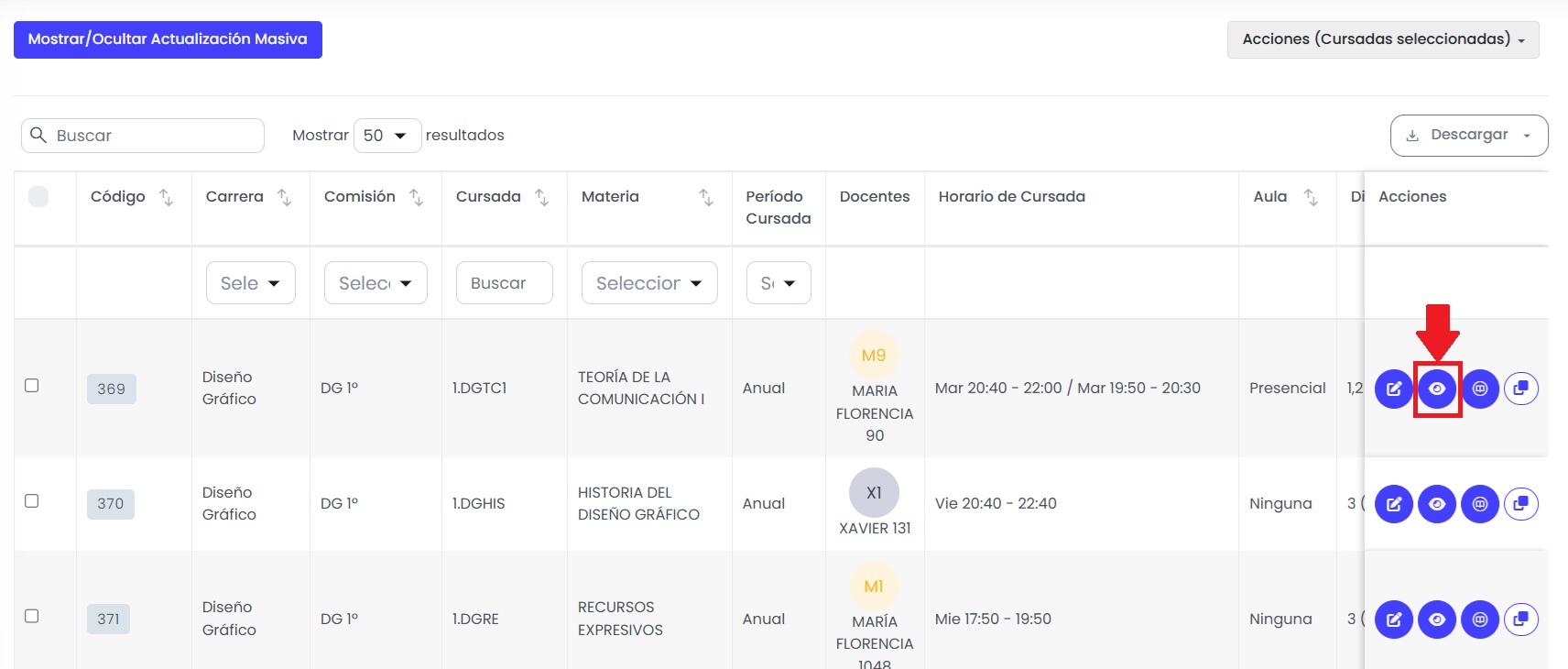Viewport: 1568px width, 669px height.
Task: Duplicate cursada icon for row 369
Action: tap(1521, 389)
